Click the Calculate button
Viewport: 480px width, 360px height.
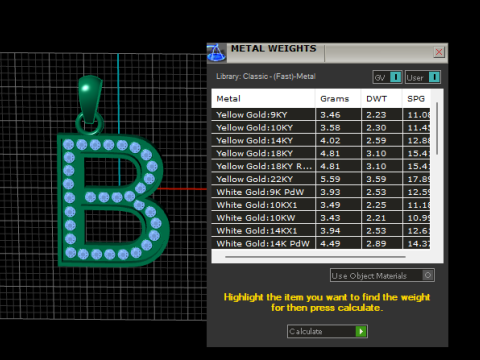click(x=327, y=331)
